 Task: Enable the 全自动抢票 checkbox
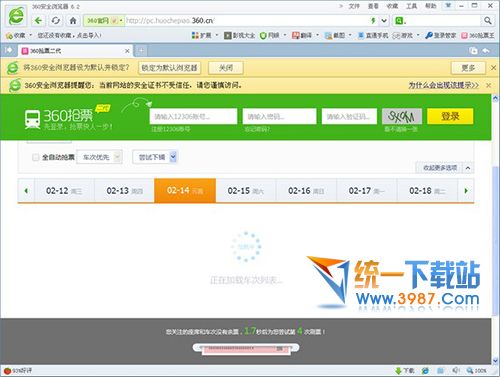36,157
